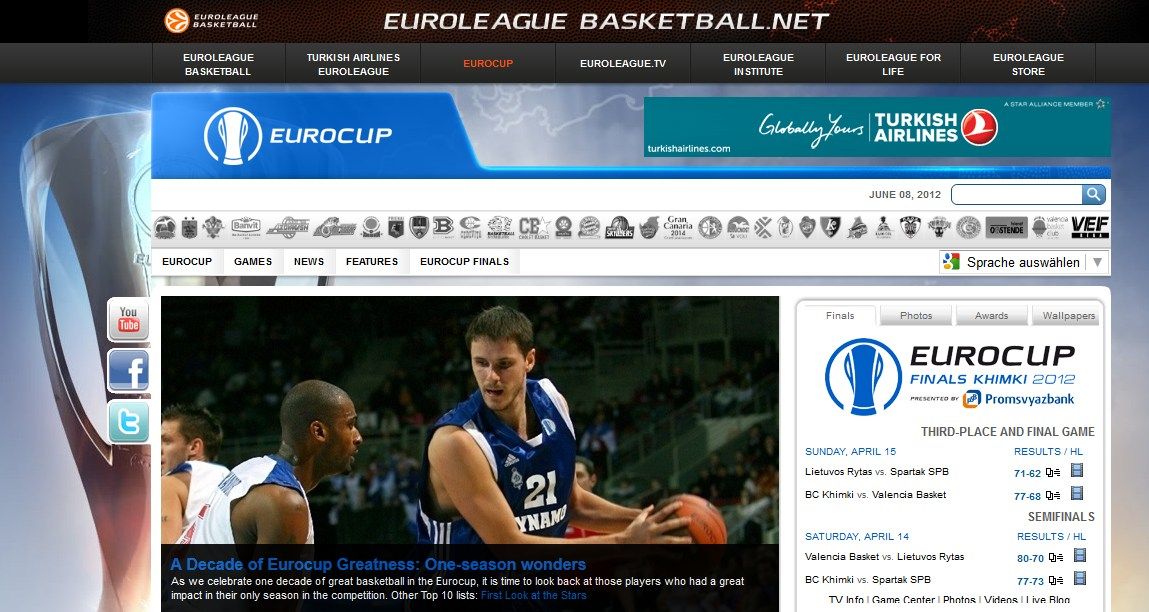Open play-by-play icon next to 80-70 score

[x=1056, y=557]
